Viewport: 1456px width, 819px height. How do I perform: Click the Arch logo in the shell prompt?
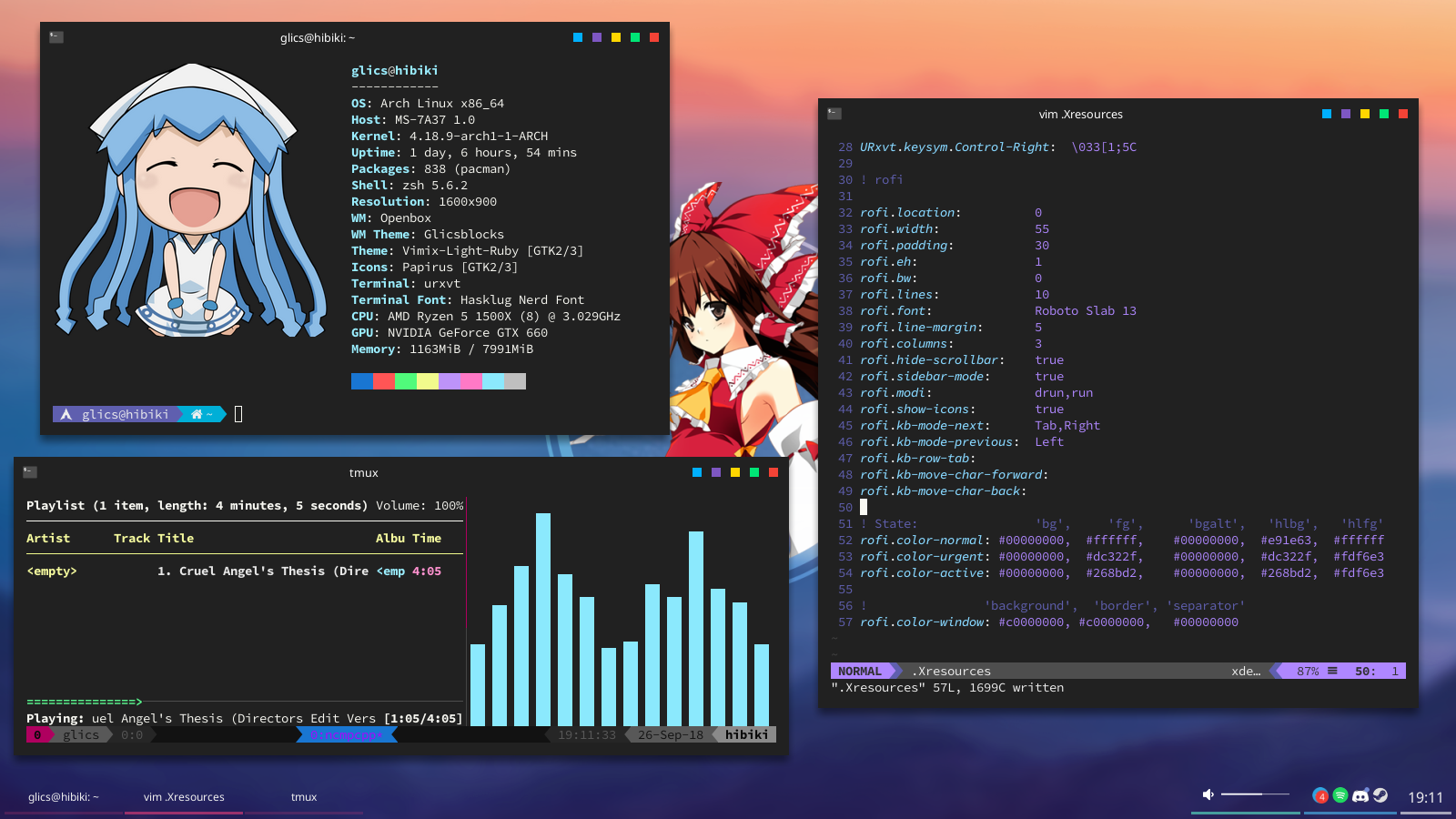(66, 414)
